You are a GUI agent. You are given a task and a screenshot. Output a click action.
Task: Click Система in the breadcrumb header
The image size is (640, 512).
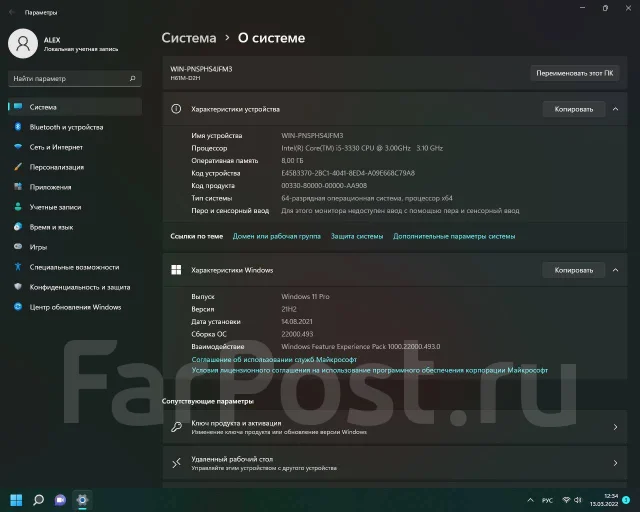coord(189,38)
